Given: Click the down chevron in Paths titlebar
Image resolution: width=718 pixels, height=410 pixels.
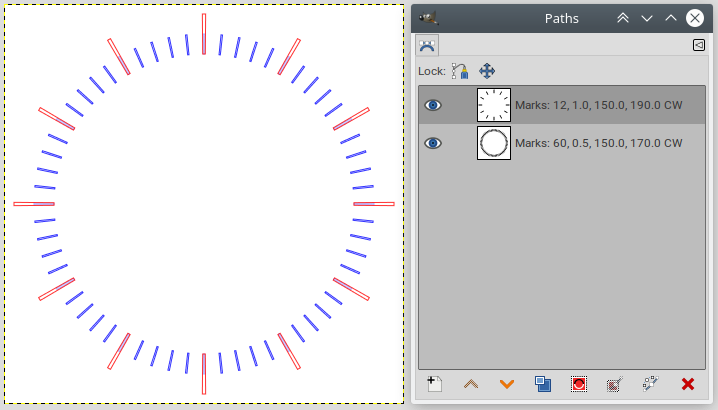Looking at the screenshot, I should 647,18.
